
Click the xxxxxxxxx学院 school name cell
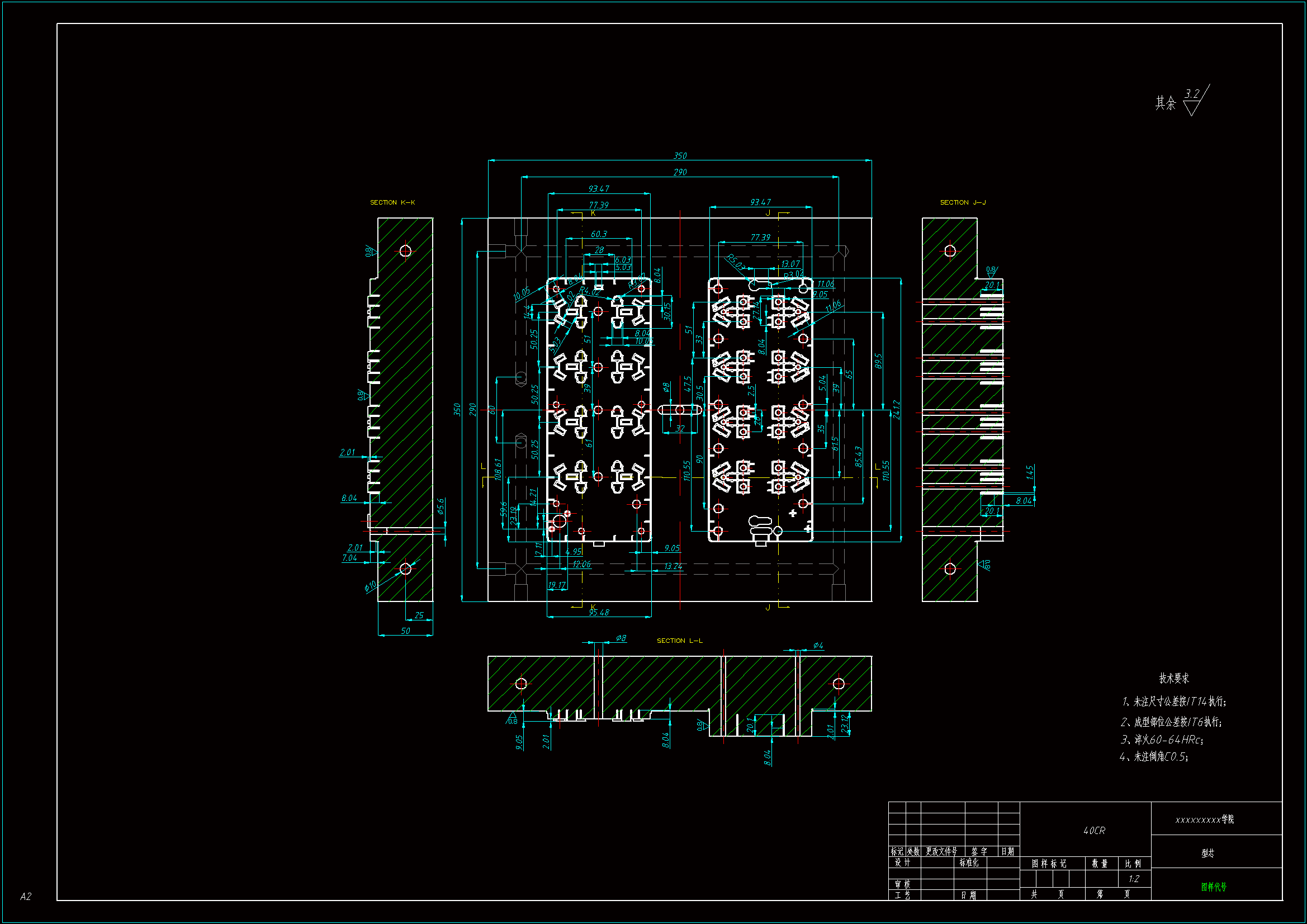(1205, 820)
